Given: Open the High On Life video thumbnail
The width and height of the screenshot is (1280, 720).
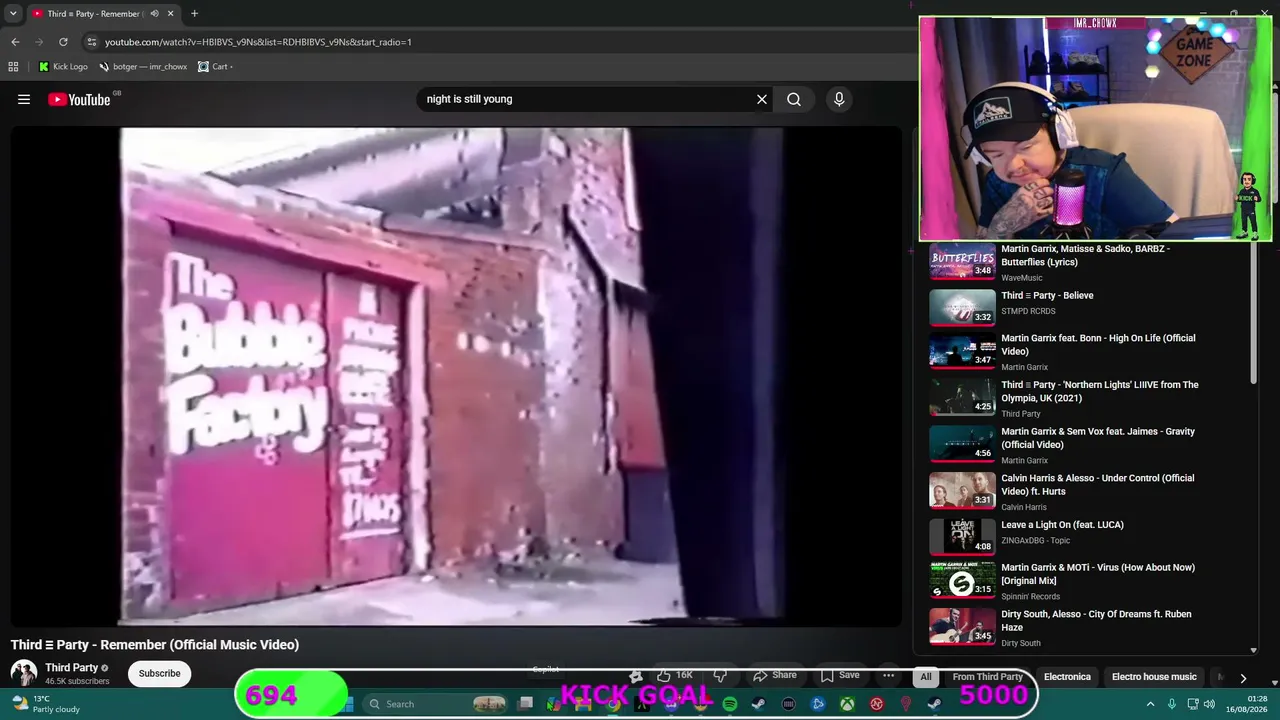Looking at the screenshot, I should click(962, 351).
